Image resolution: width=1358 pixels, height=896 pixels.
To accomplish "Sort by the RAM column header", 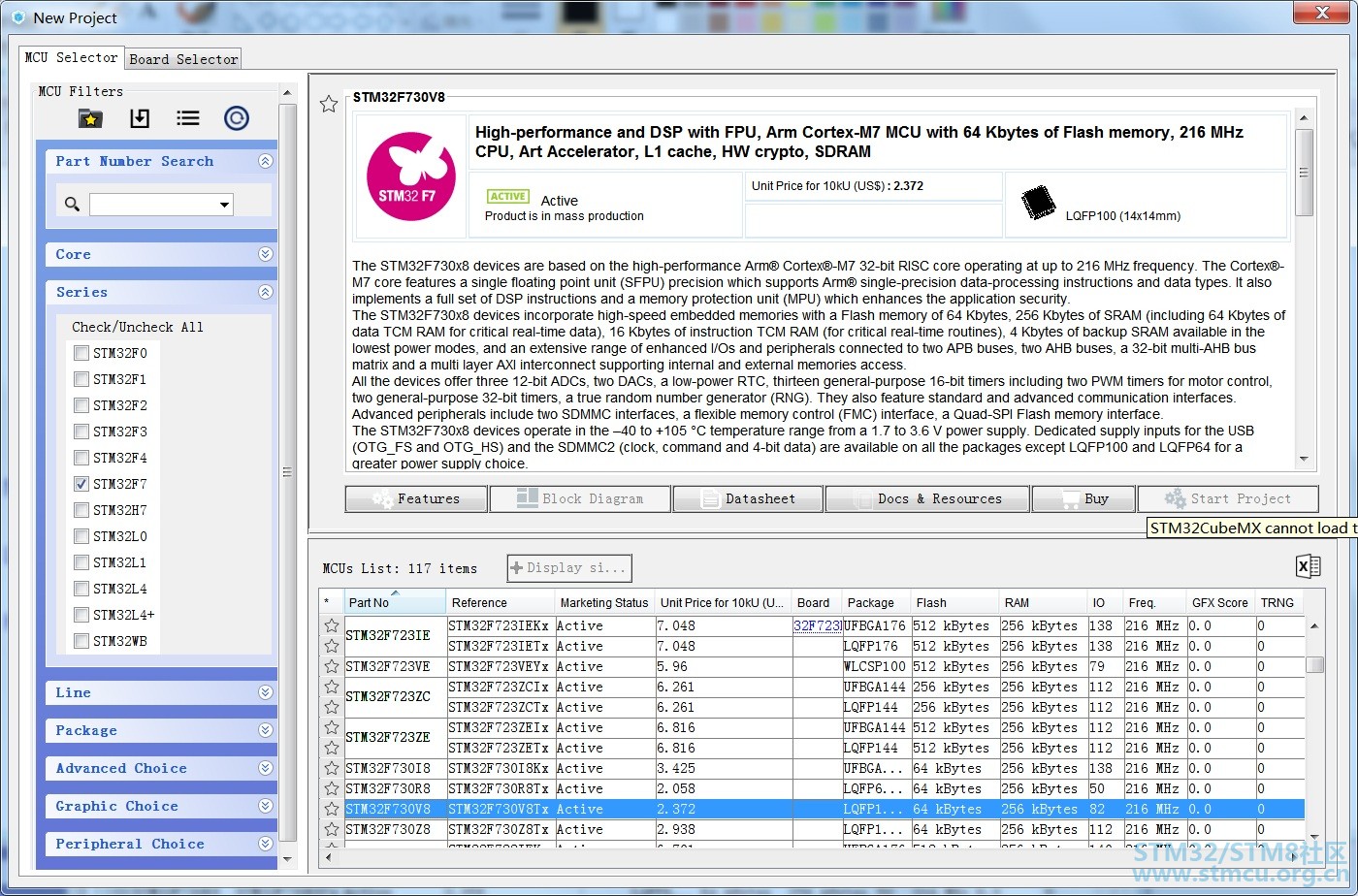I will (x=1042, y=602).
